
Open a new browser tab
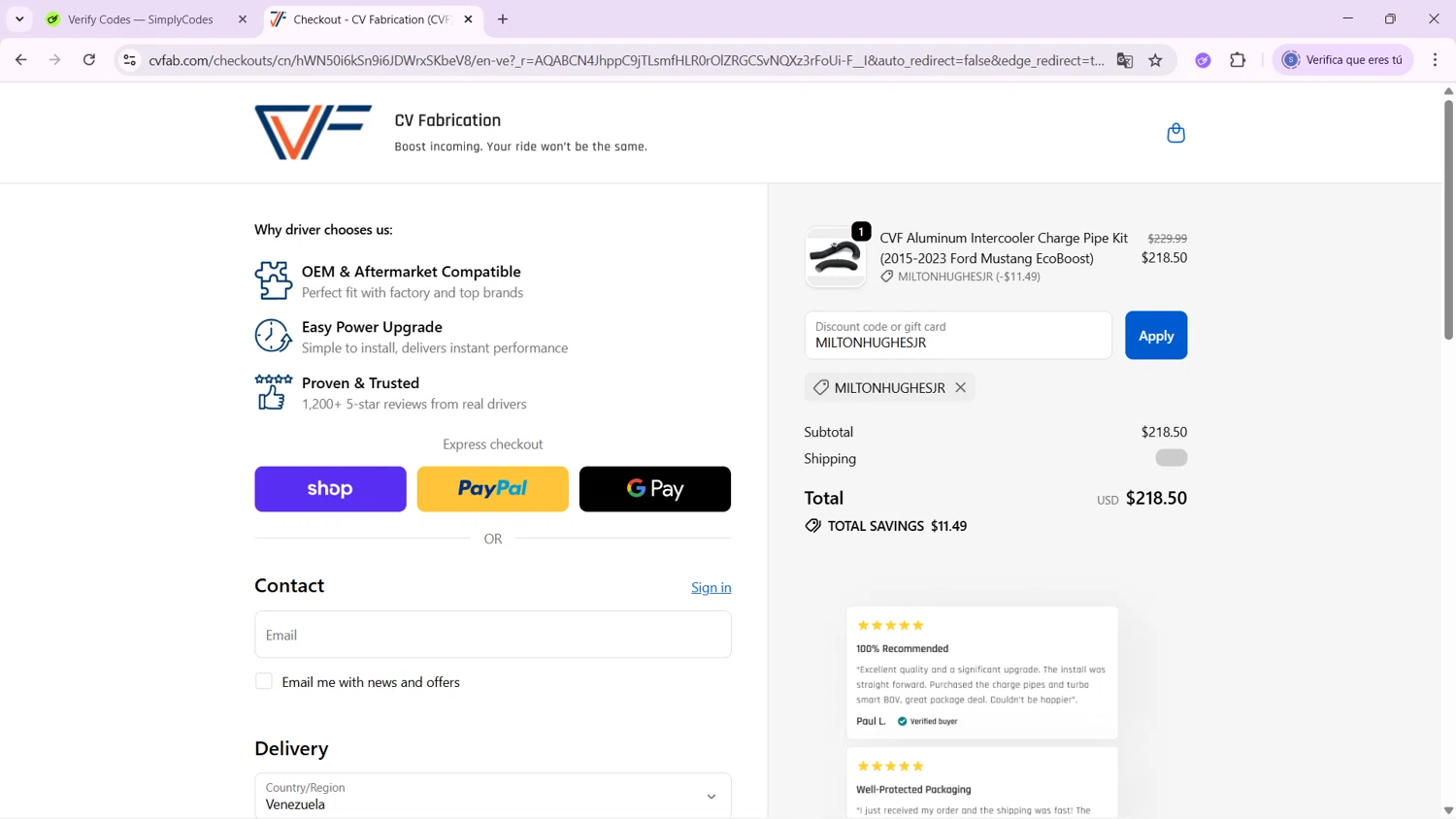coord(503,19)
